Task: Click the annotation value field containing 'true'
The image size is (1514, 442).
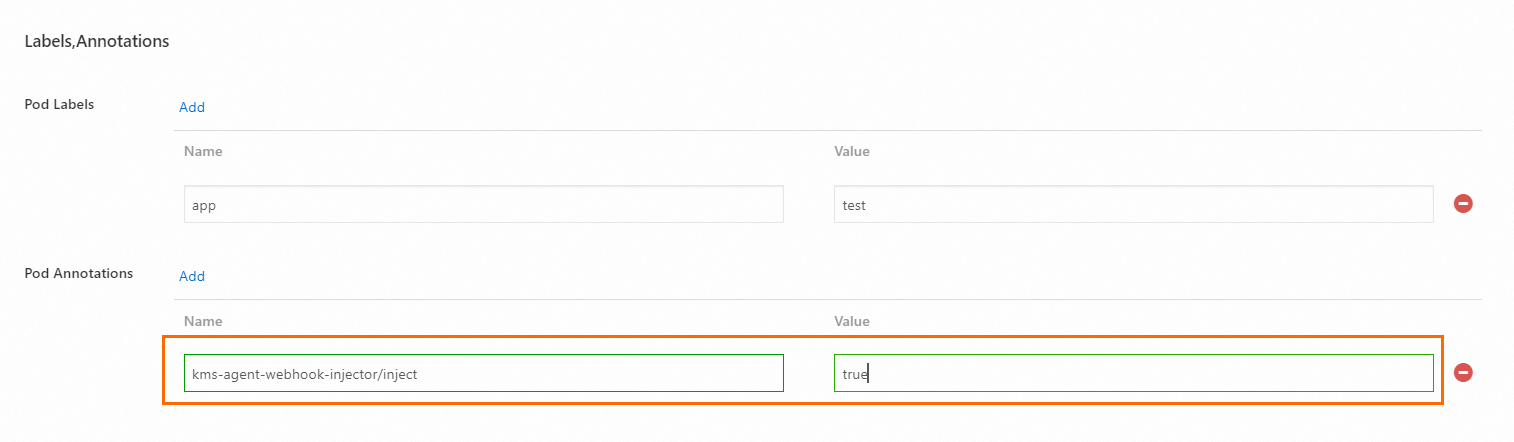Action: click(1133, 374)
